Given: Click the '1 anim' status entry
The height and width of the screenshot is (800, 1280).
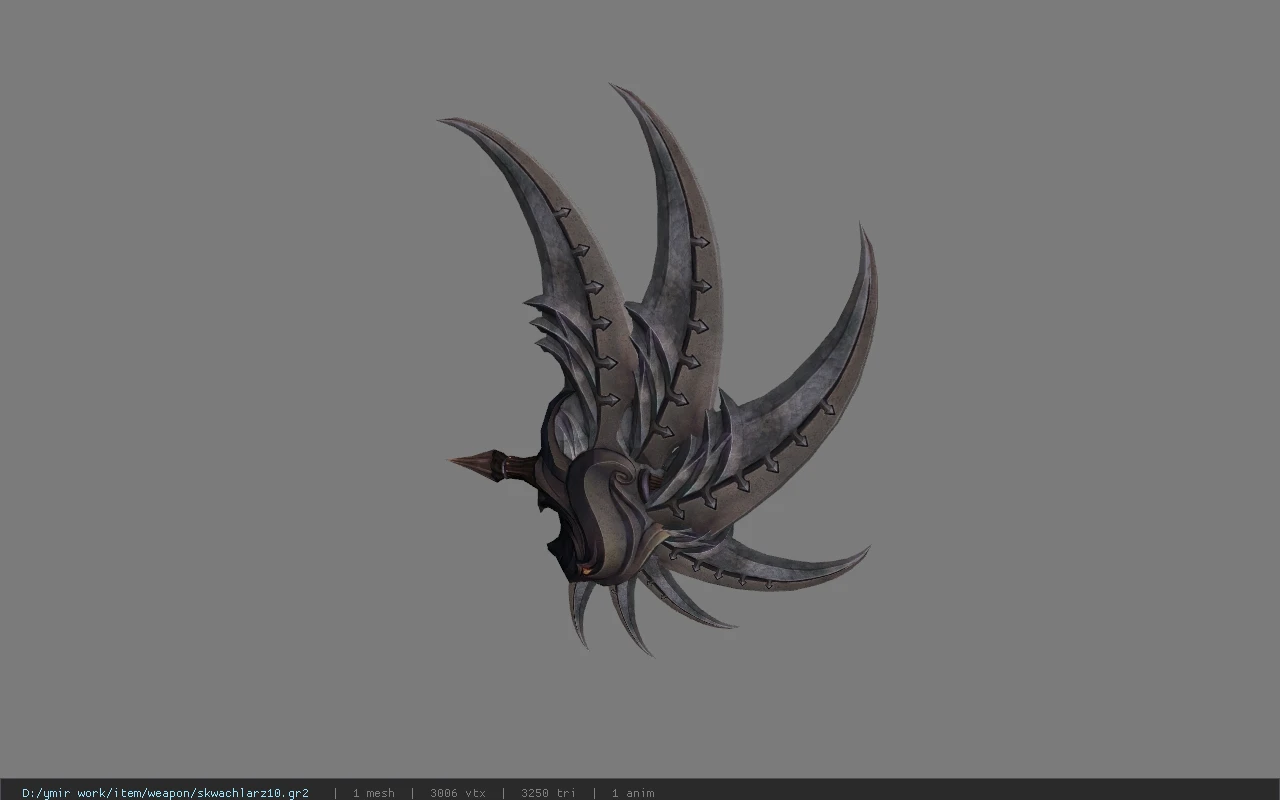Looking at the screenshot, I should [x=633, y=793].
